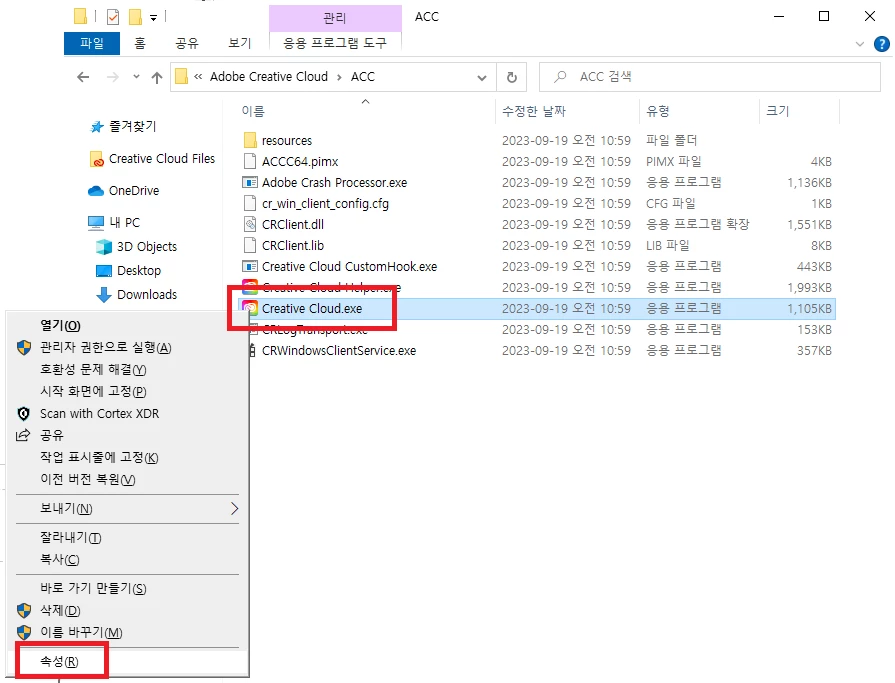Viewport: 895px width, 683px height.
Task: Click the ACC breadcrumb in the address bar
Action: tap(363, 77)
